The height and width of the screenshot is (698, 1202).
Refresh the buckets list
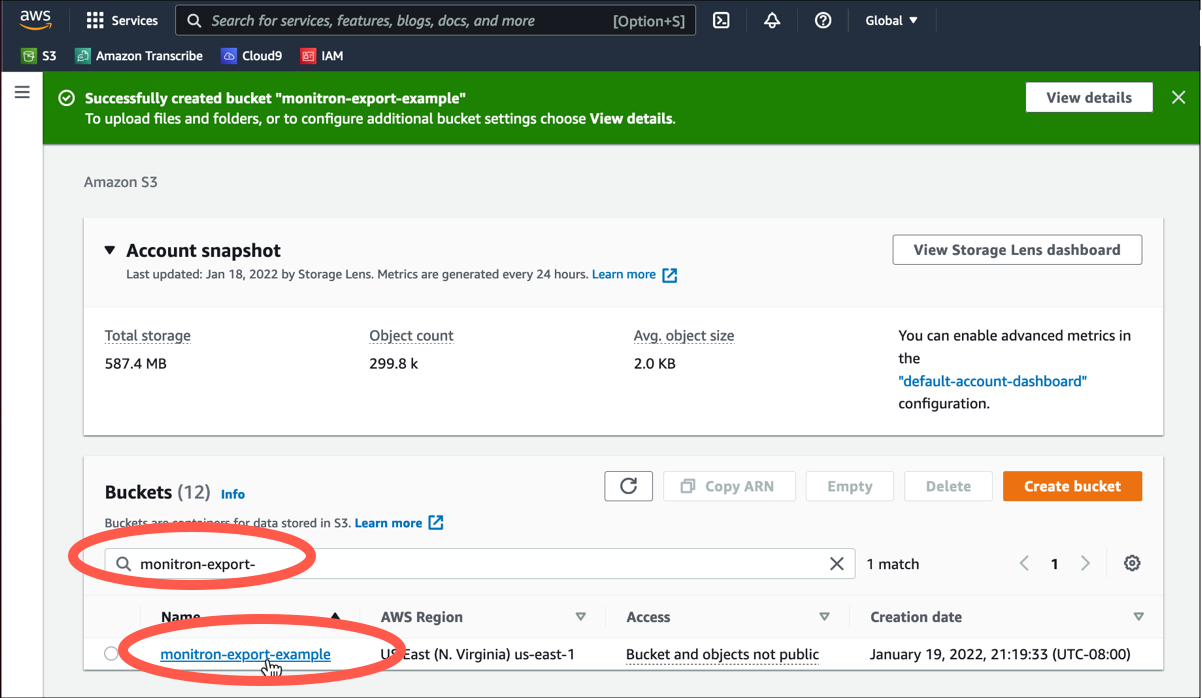[628, 486]
